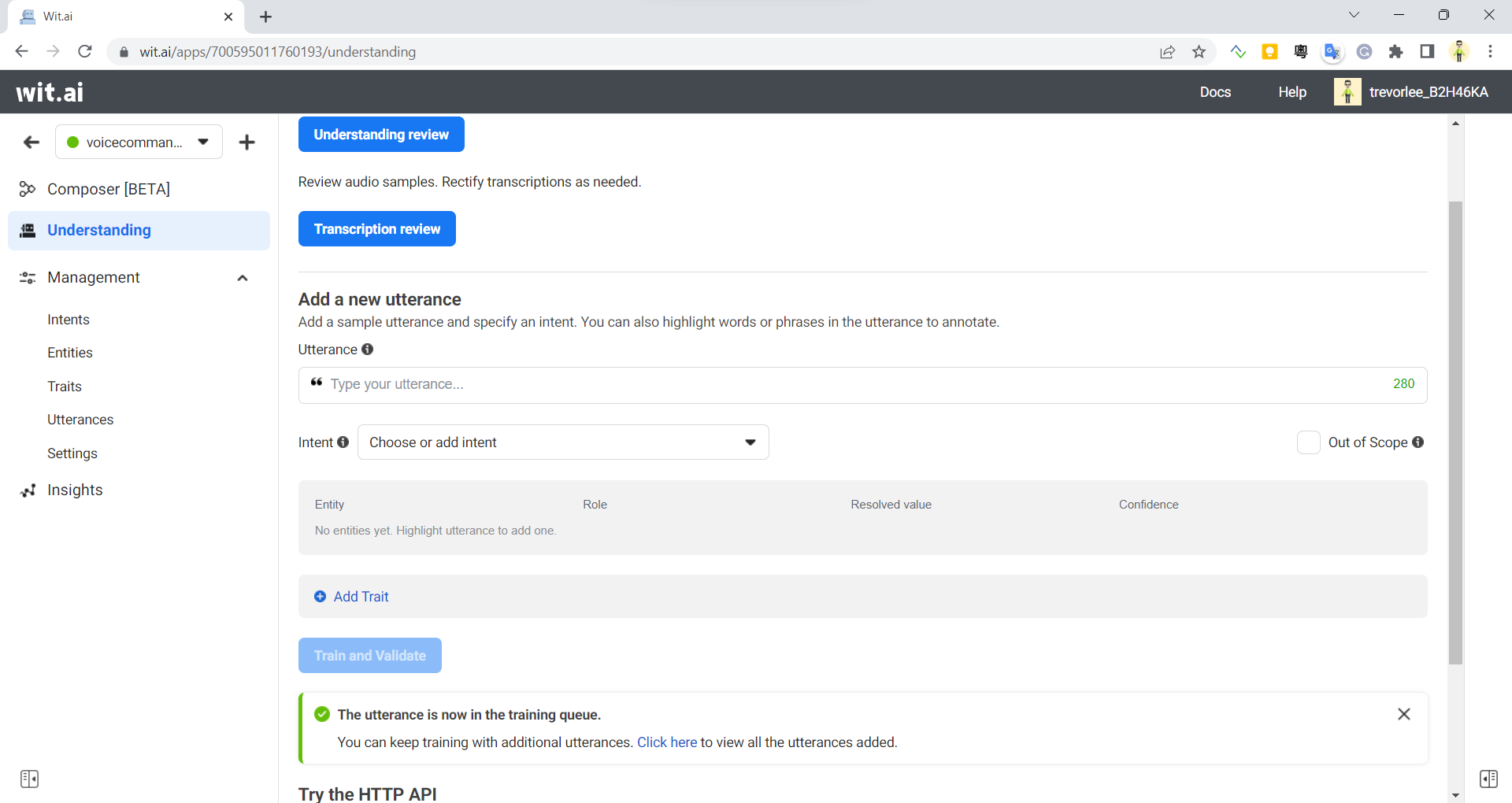Open the voicecomman... app dropdown
This screenshot has width=1512, height=803.
tap(139, 142)
